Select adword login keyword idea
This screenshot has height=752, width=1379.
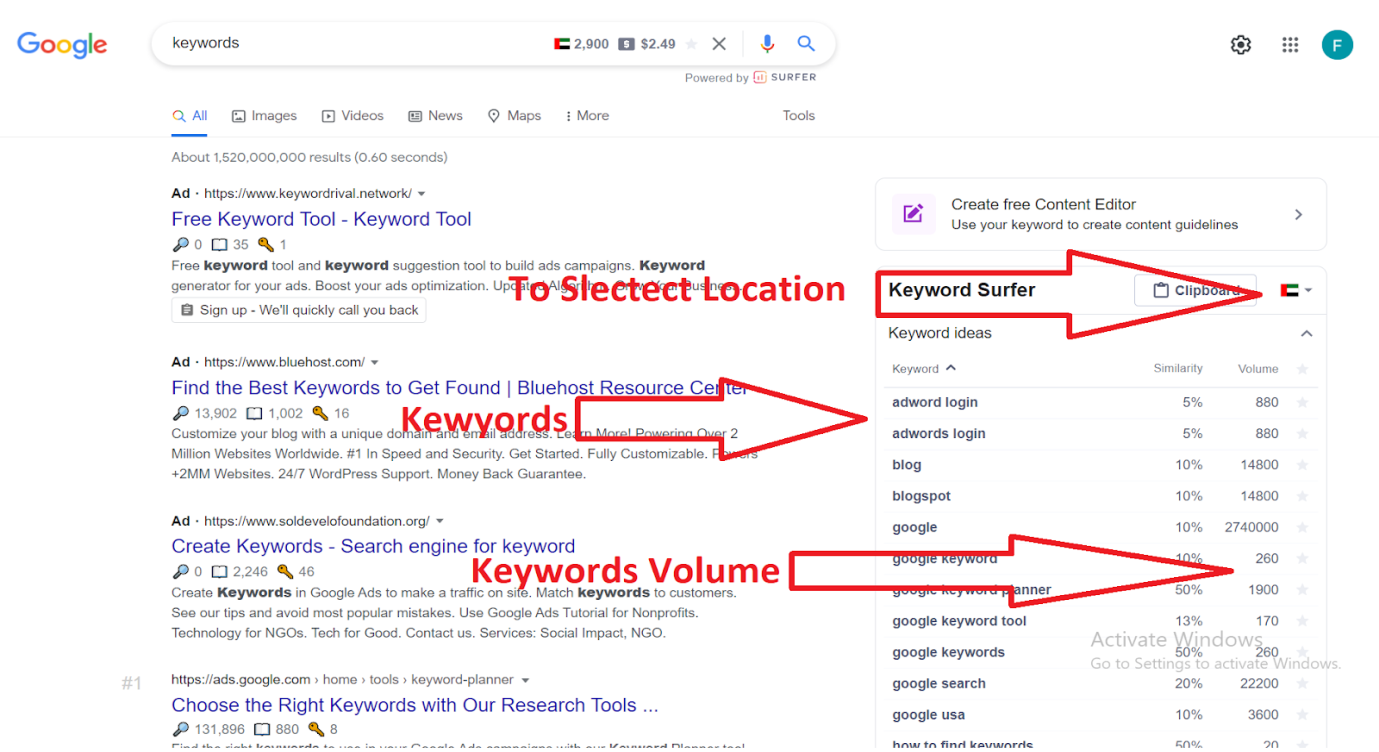pos(935,402)
